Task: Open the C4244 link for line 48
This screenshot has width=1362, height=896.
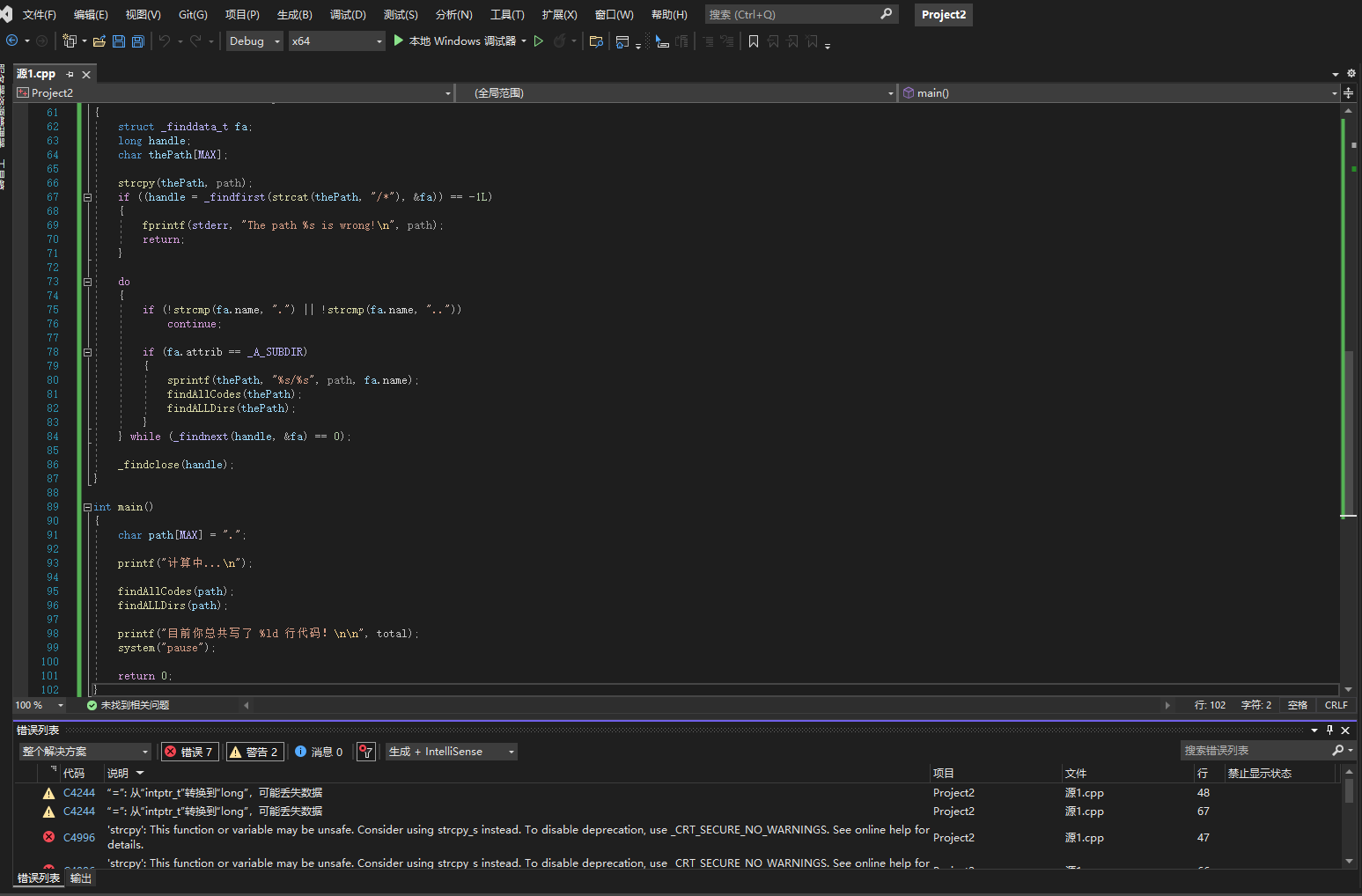Action: 79,793
